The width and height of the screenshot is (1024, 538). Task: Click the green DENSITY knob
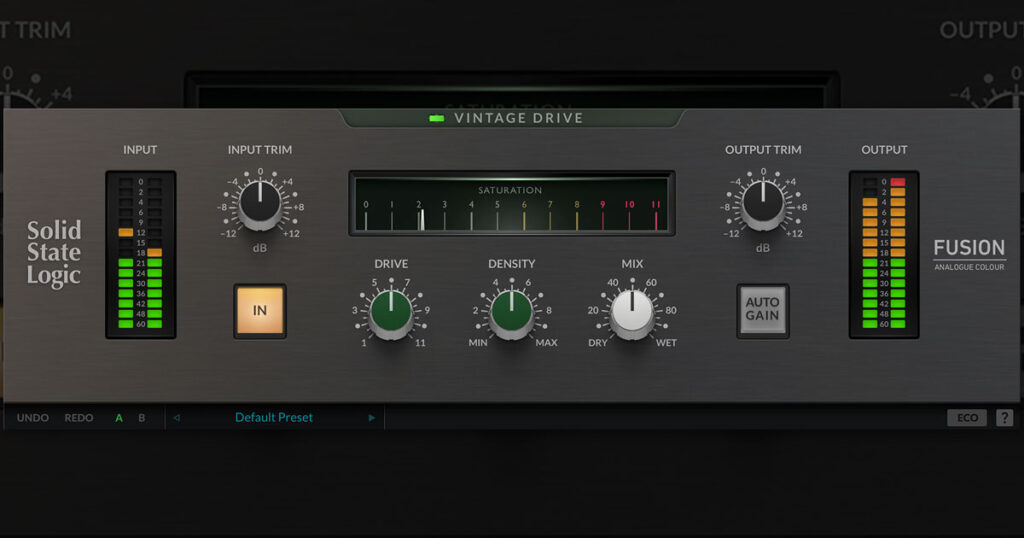pyautogui.click(x=511, y=313)
